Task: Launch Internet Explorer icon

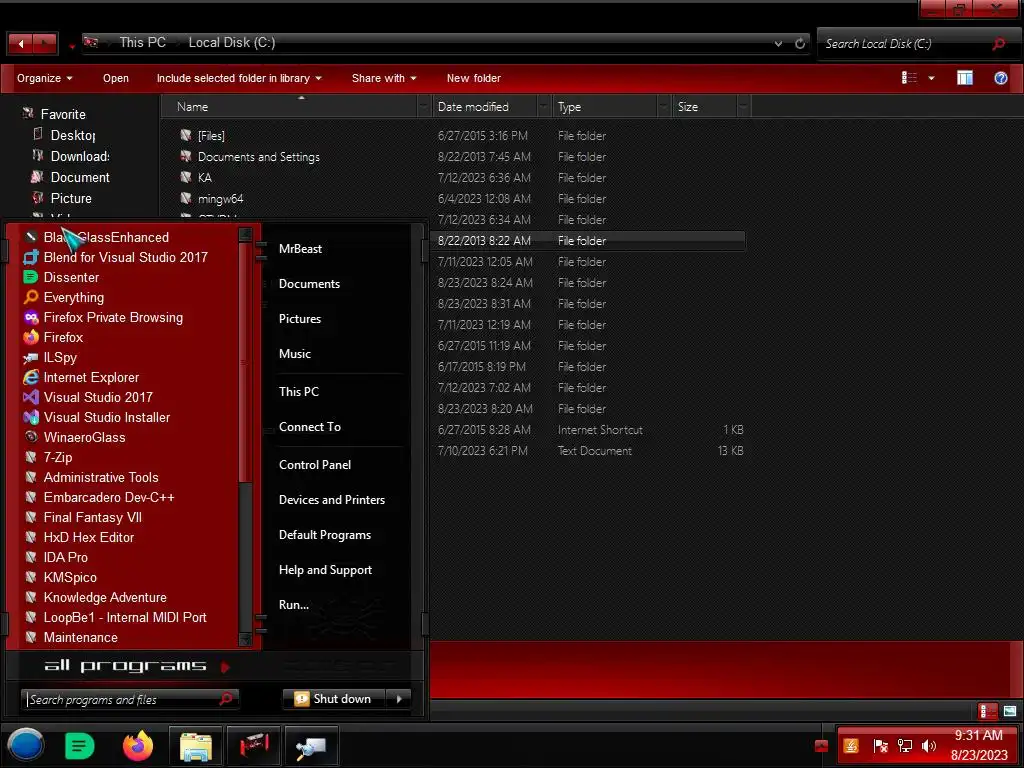Action: 31,377
